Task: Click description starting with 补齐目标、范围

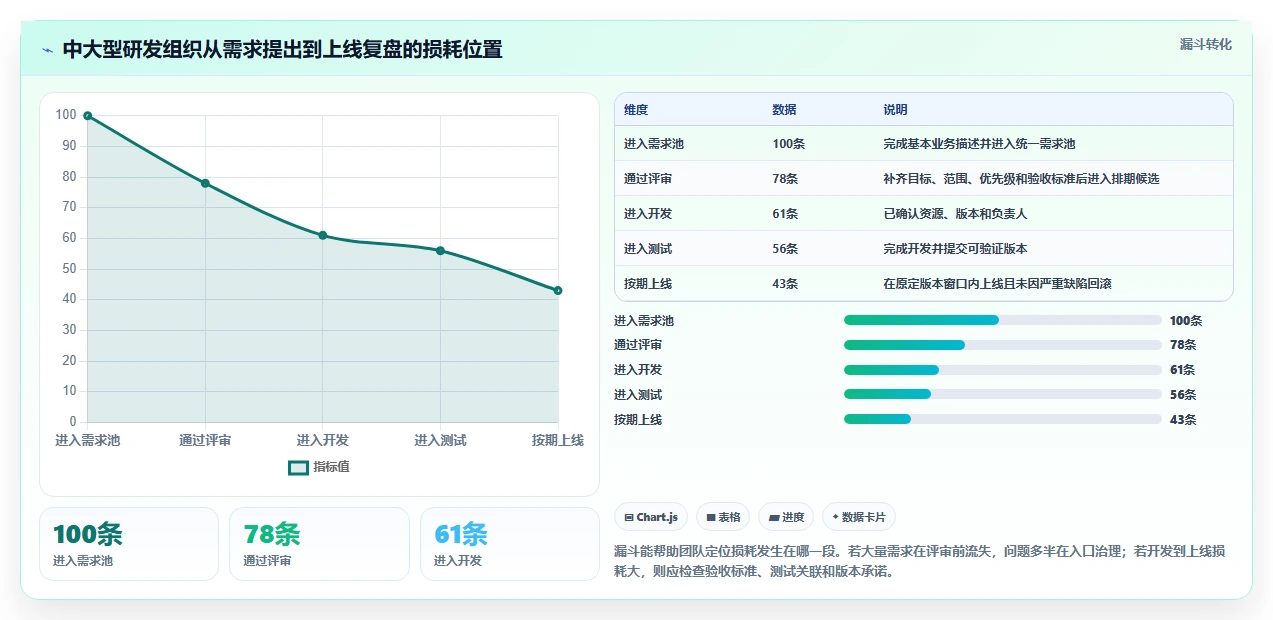Action: pos(1021,179)
